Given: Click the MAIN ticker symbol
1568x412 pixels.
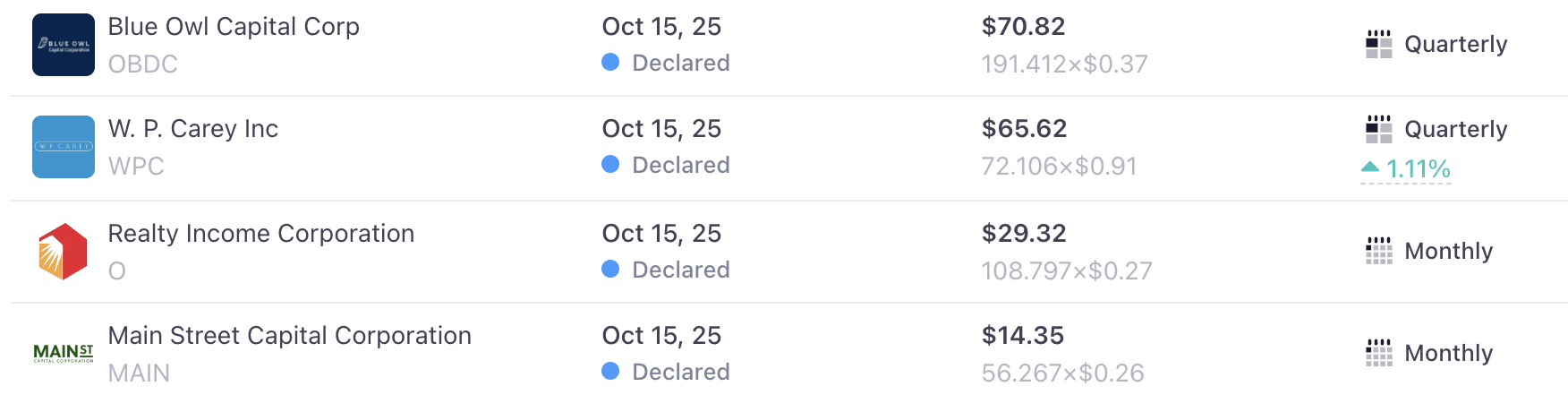Looking at the screenshot, I should click(x=139, y=373).
